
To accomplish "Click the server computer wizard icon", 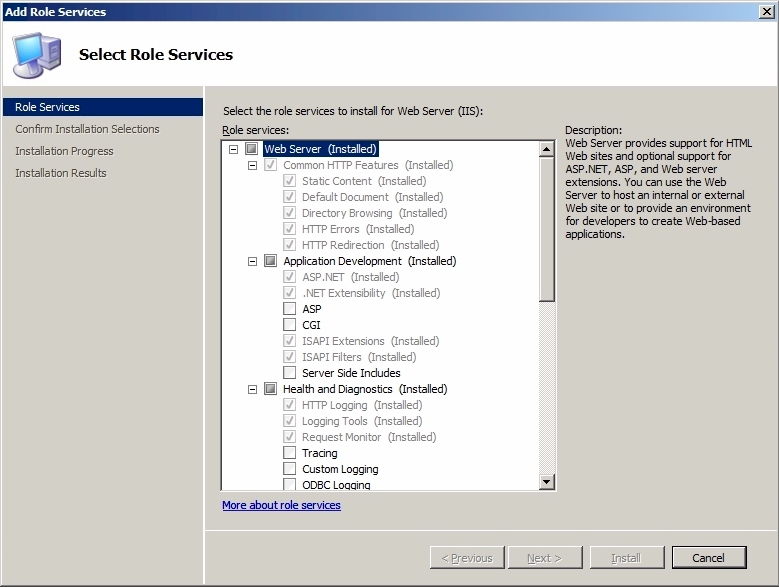I will click(x=37, y=55).
